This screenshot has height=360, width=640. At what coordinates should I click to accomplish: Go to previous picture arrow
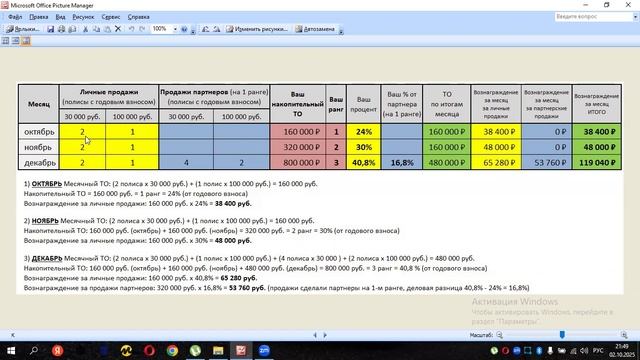pyautogui.click(x=315, y=335)
